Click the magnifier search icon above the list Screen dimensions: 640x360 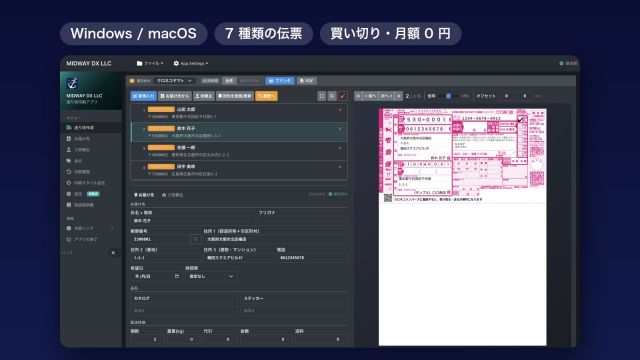point(332,96)
